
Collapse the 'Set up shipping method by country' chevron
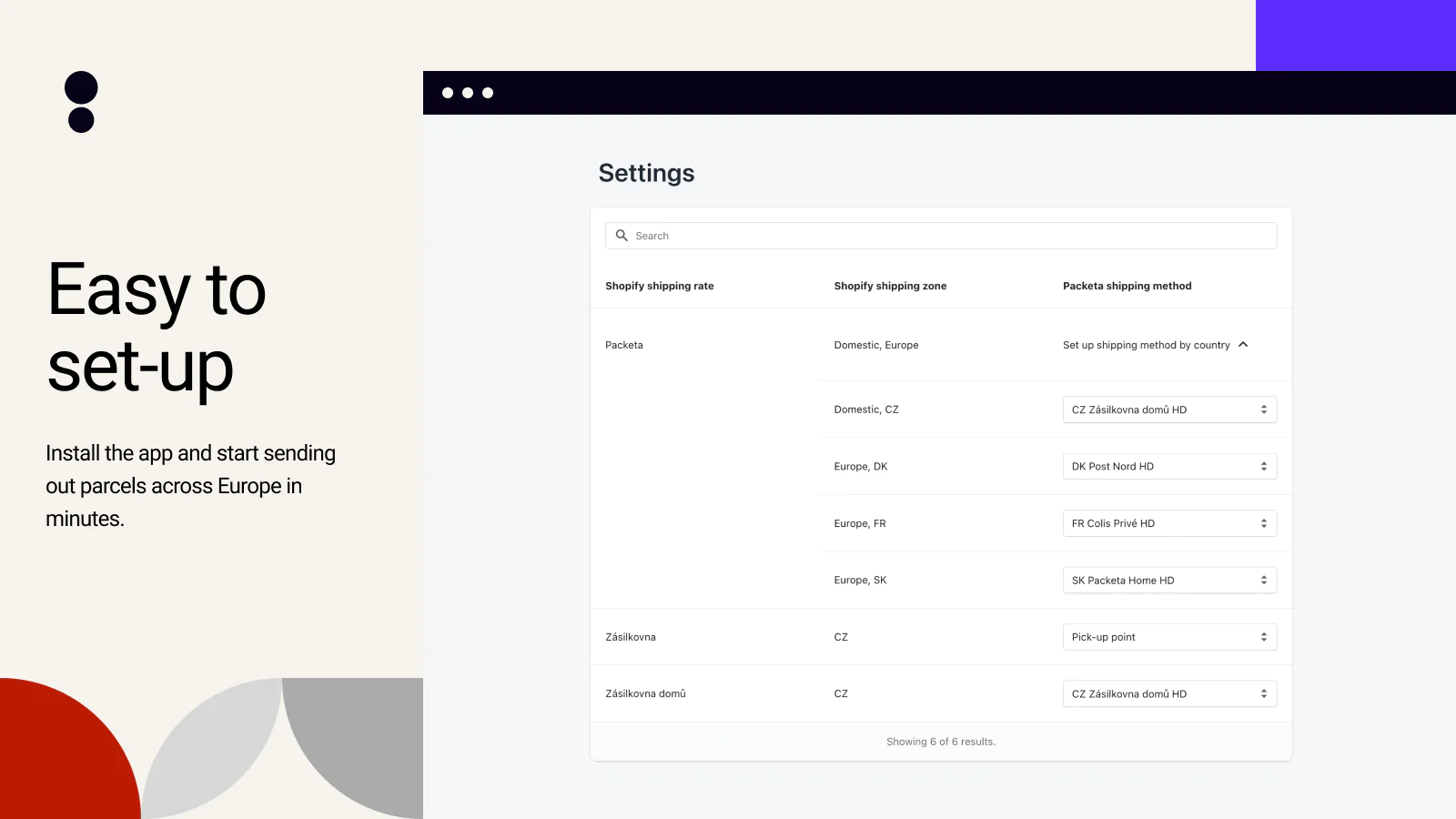(x=1243, y=345)
